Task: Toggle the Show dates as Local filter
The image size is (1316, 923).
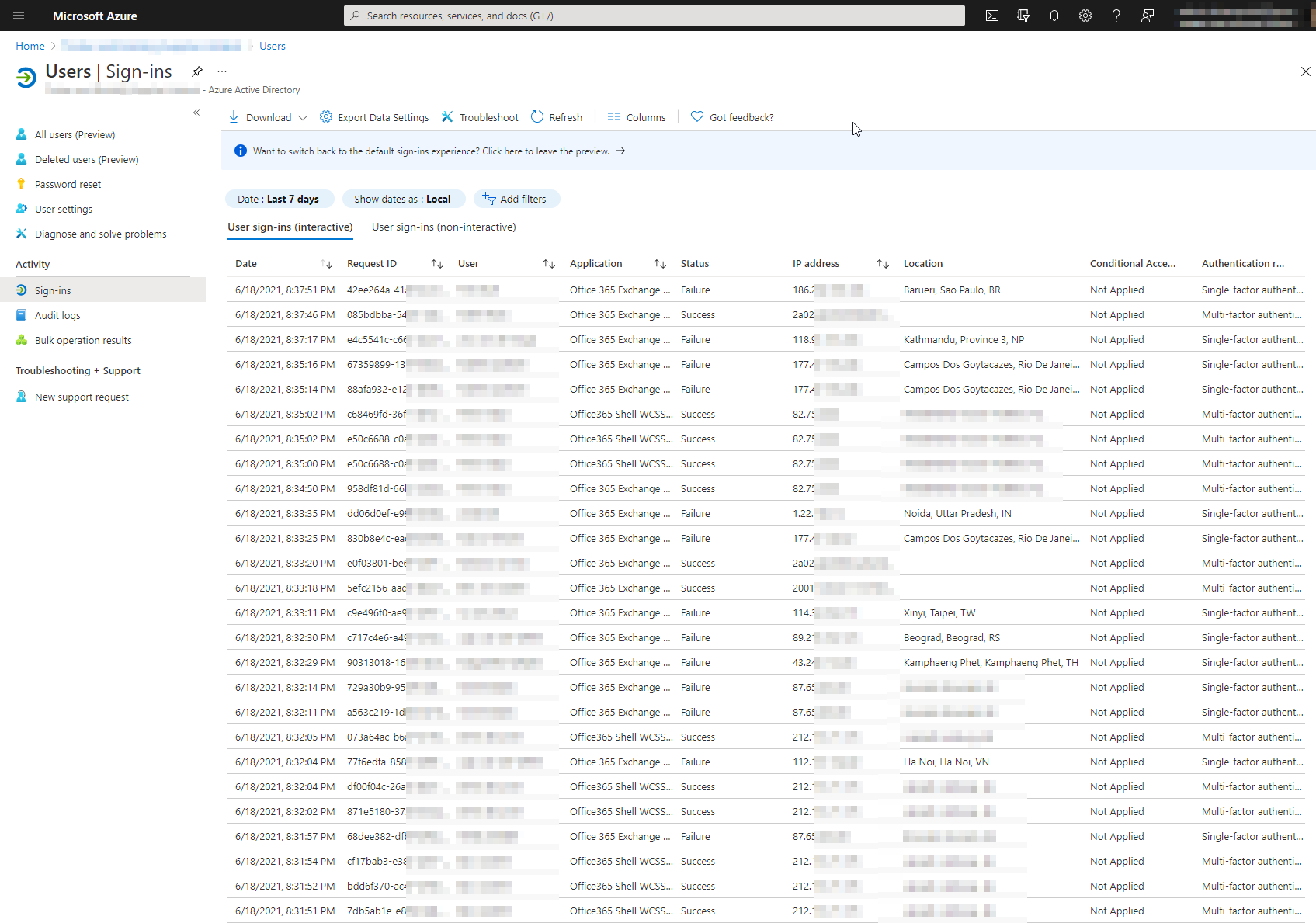Action: point(403,199)
